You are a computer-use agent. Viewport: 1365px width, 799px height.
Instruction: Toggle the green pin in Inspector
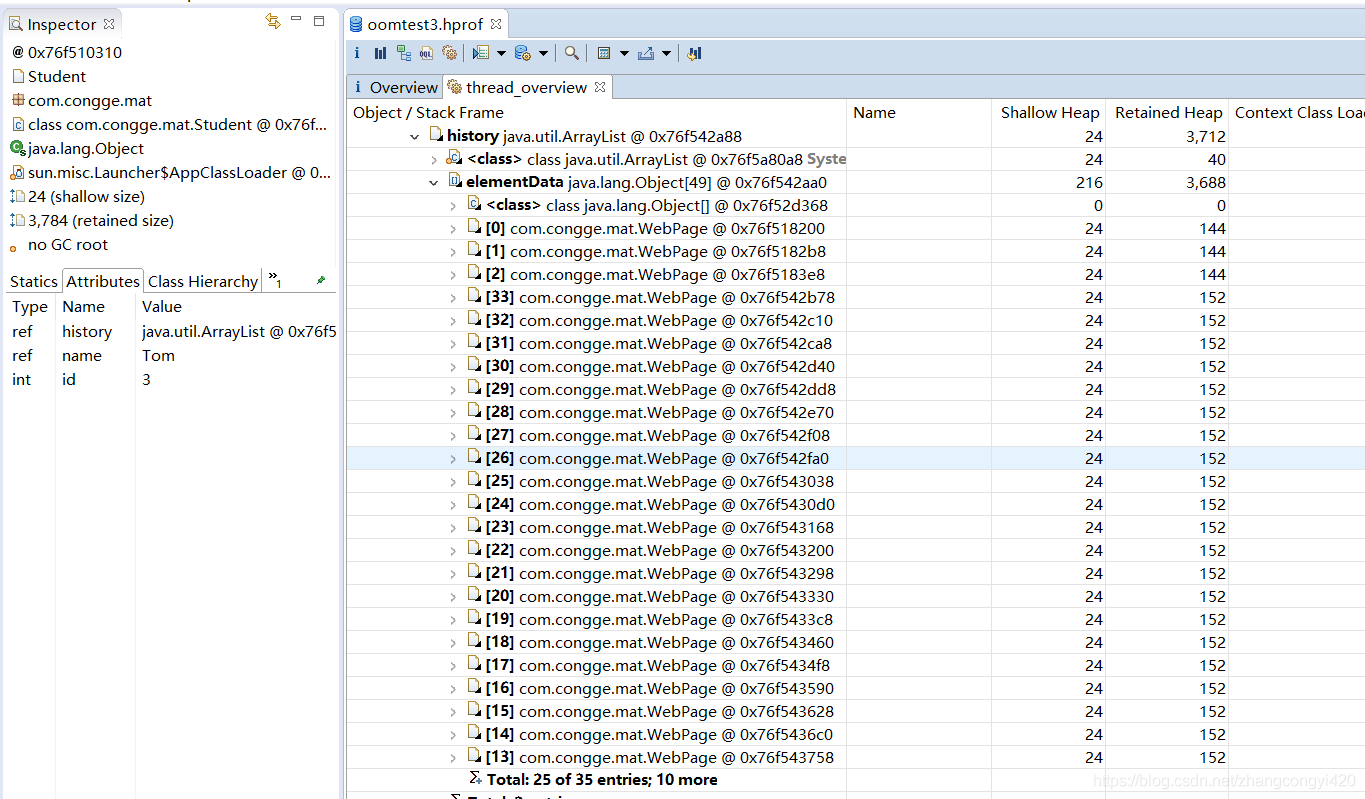coord(321,281)
